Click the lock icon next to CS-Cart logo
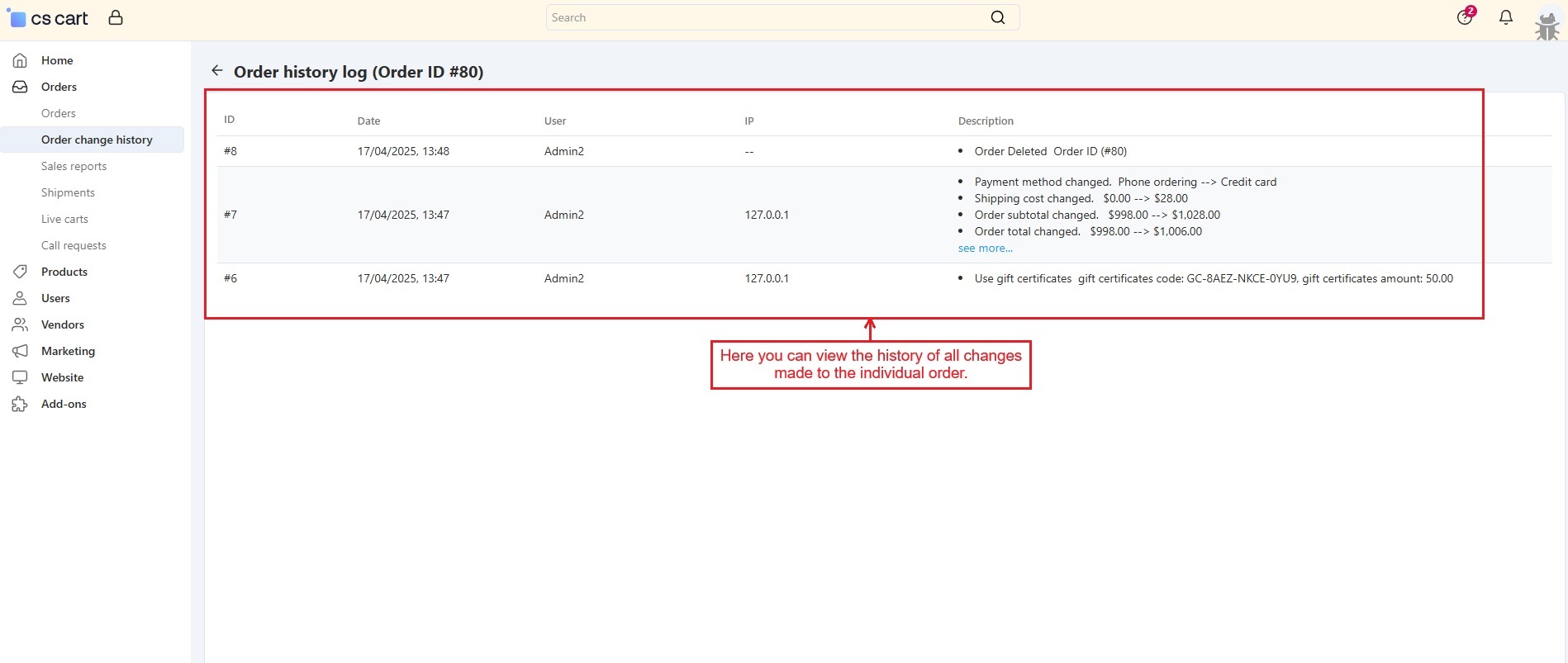Screen dimensions: 1568x663 point(116,17)
